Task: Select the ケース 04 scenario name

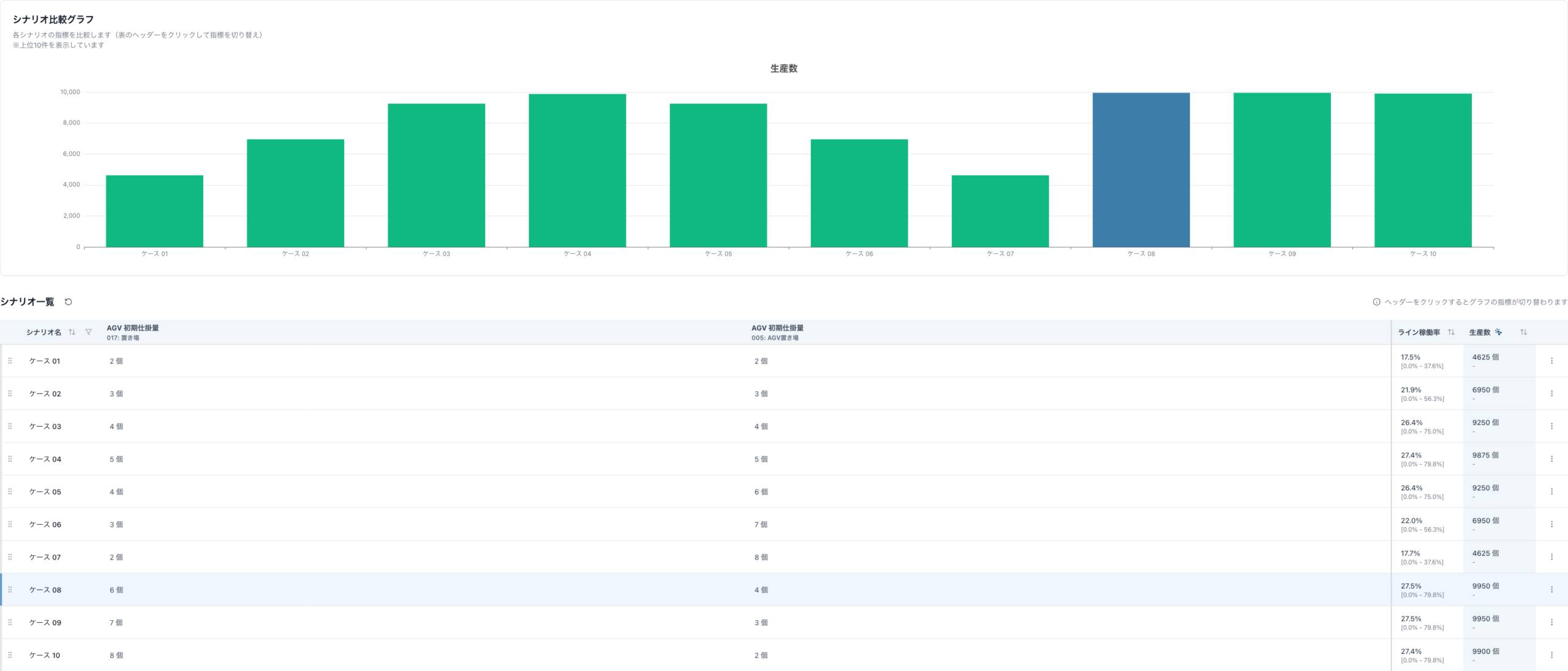Action: [45, 459]
